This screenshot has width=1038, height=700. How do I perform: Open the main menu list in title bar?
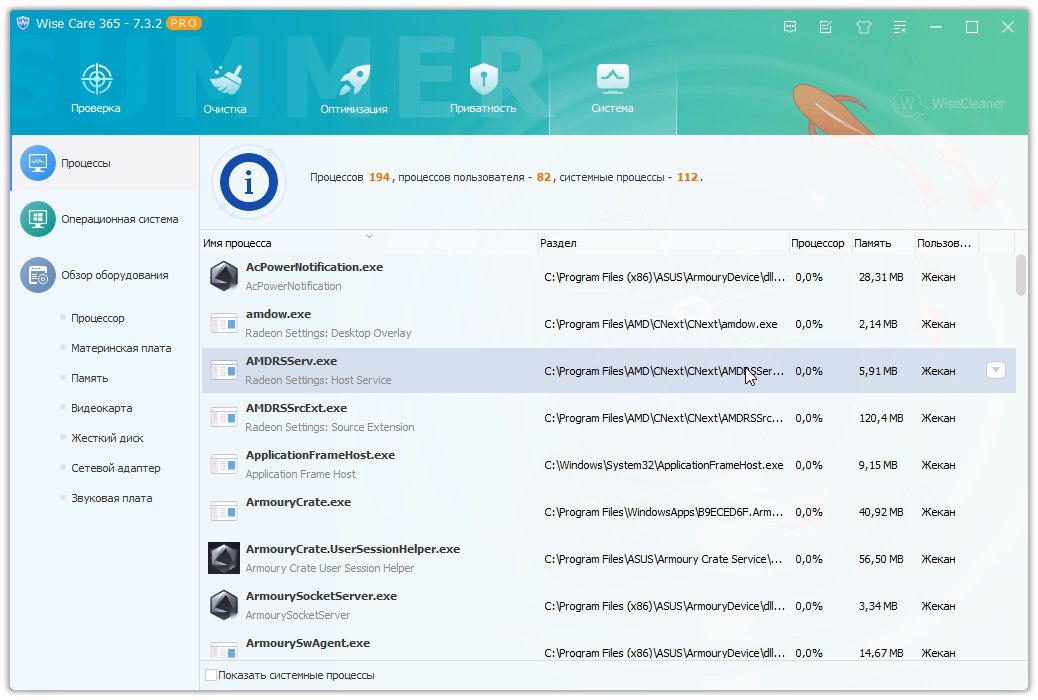(x=900, y=27)
